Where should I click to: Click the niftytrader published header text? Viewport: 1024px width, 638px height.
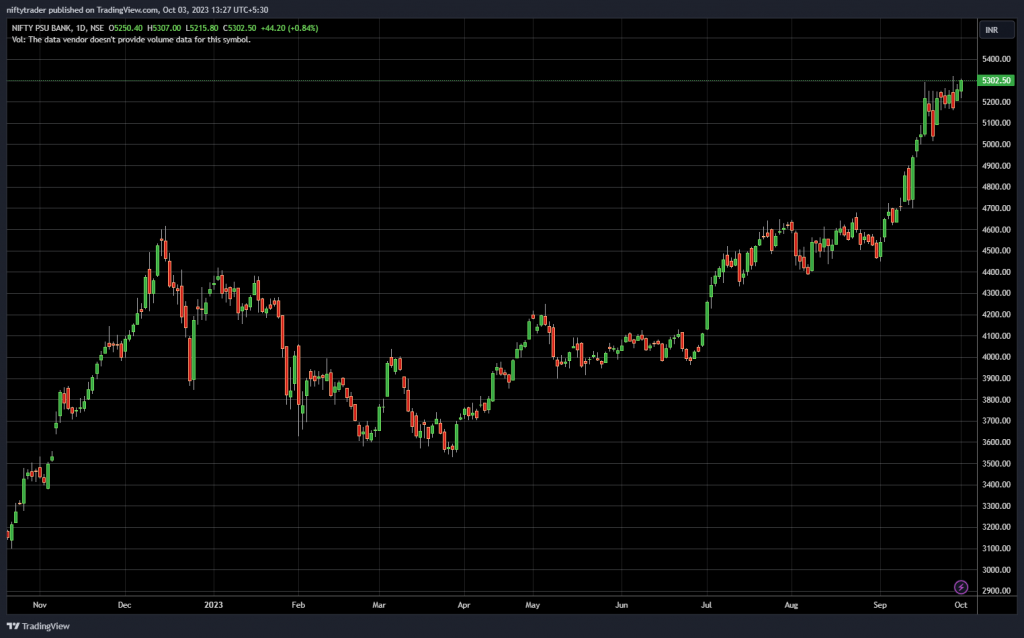pyautogui.click(x=137, y=10)
